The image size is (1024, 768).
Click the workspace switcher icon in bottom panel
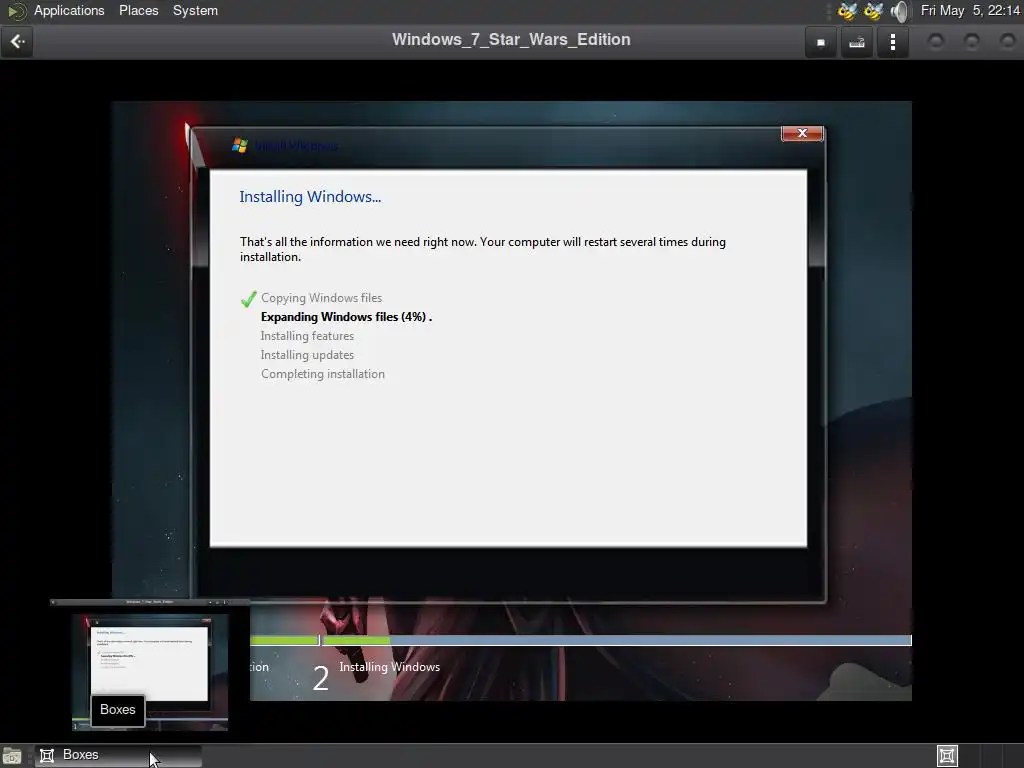pyautogui.click(x=947, y=756)
